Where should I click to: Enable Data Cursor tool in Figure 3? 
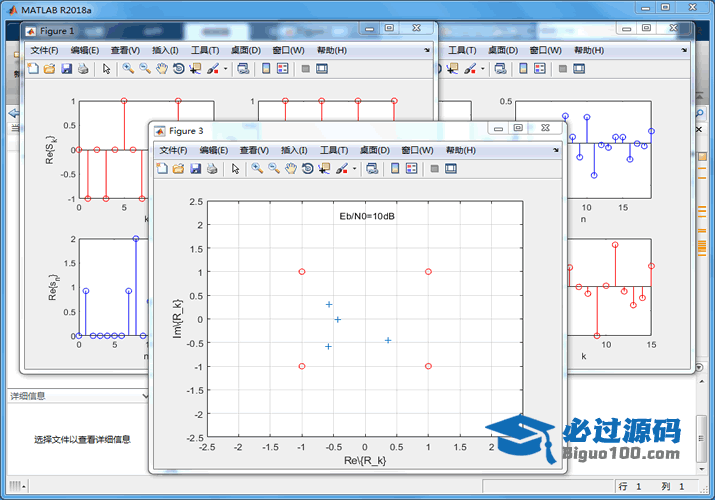pos(324,169)
